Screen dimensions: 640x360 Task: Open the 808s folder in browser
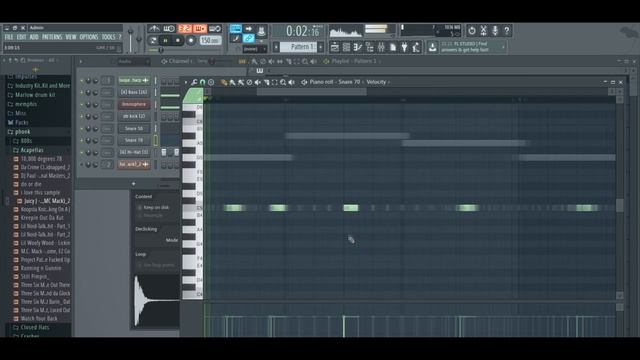[26, 141]
